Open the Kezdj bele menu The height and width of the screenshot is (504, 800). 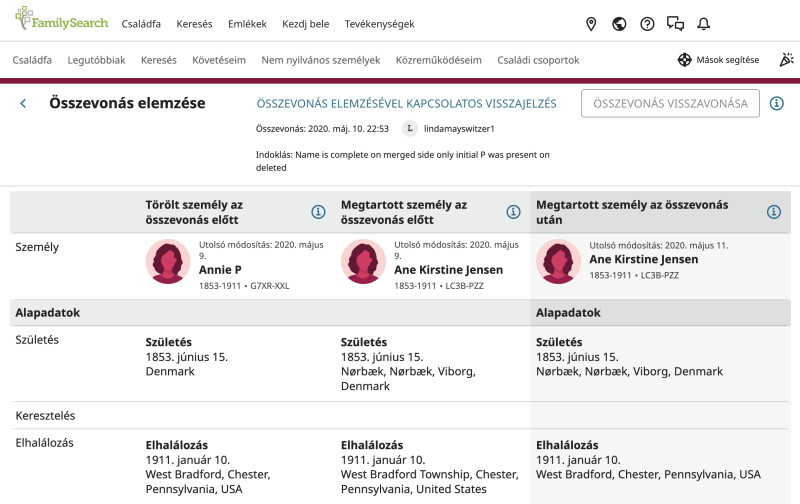point(306,24)
